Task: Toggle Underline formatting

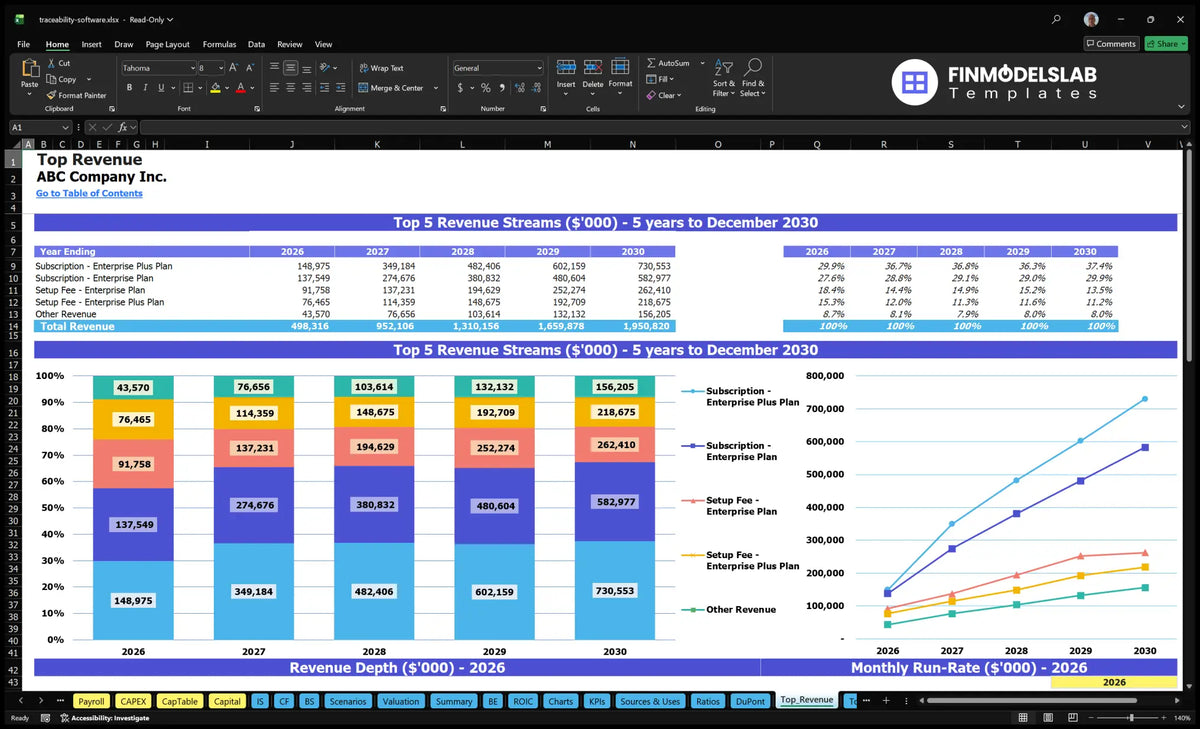Action: click(x=159, y=88)
